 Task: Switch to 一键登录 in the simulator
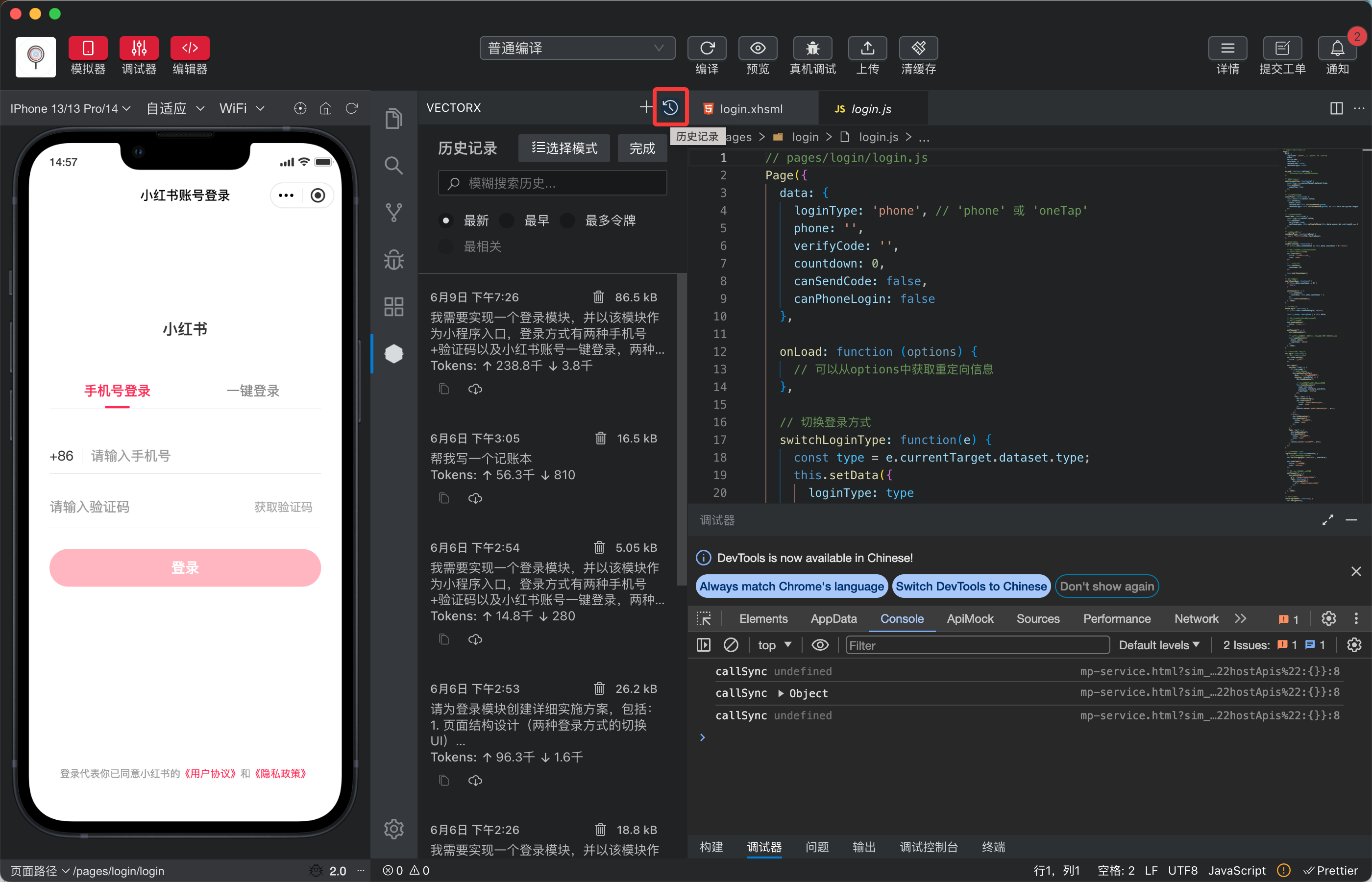(252, 391)
